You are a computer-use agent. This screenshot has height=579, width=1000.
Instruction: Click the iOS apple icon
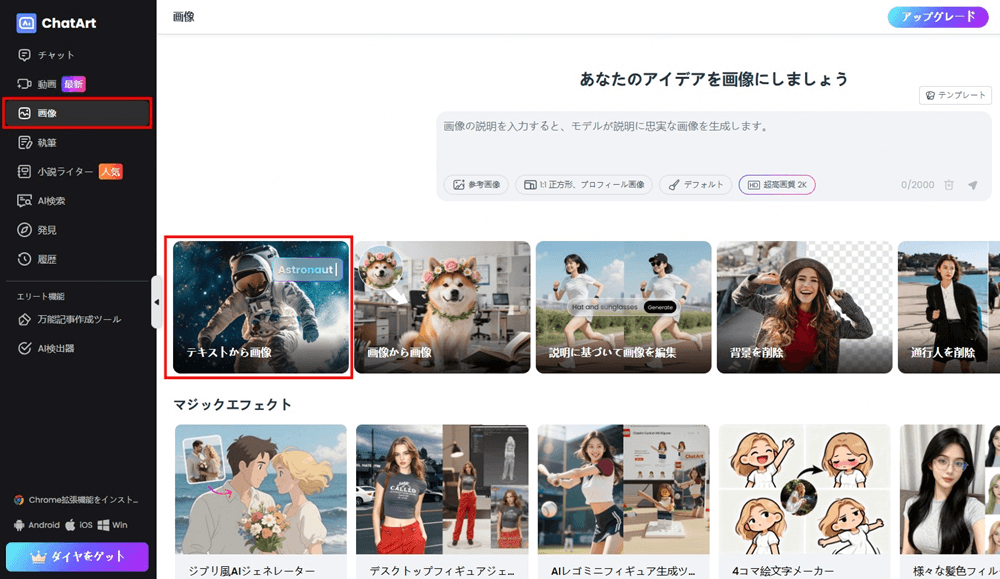click(x=70, y=525)
